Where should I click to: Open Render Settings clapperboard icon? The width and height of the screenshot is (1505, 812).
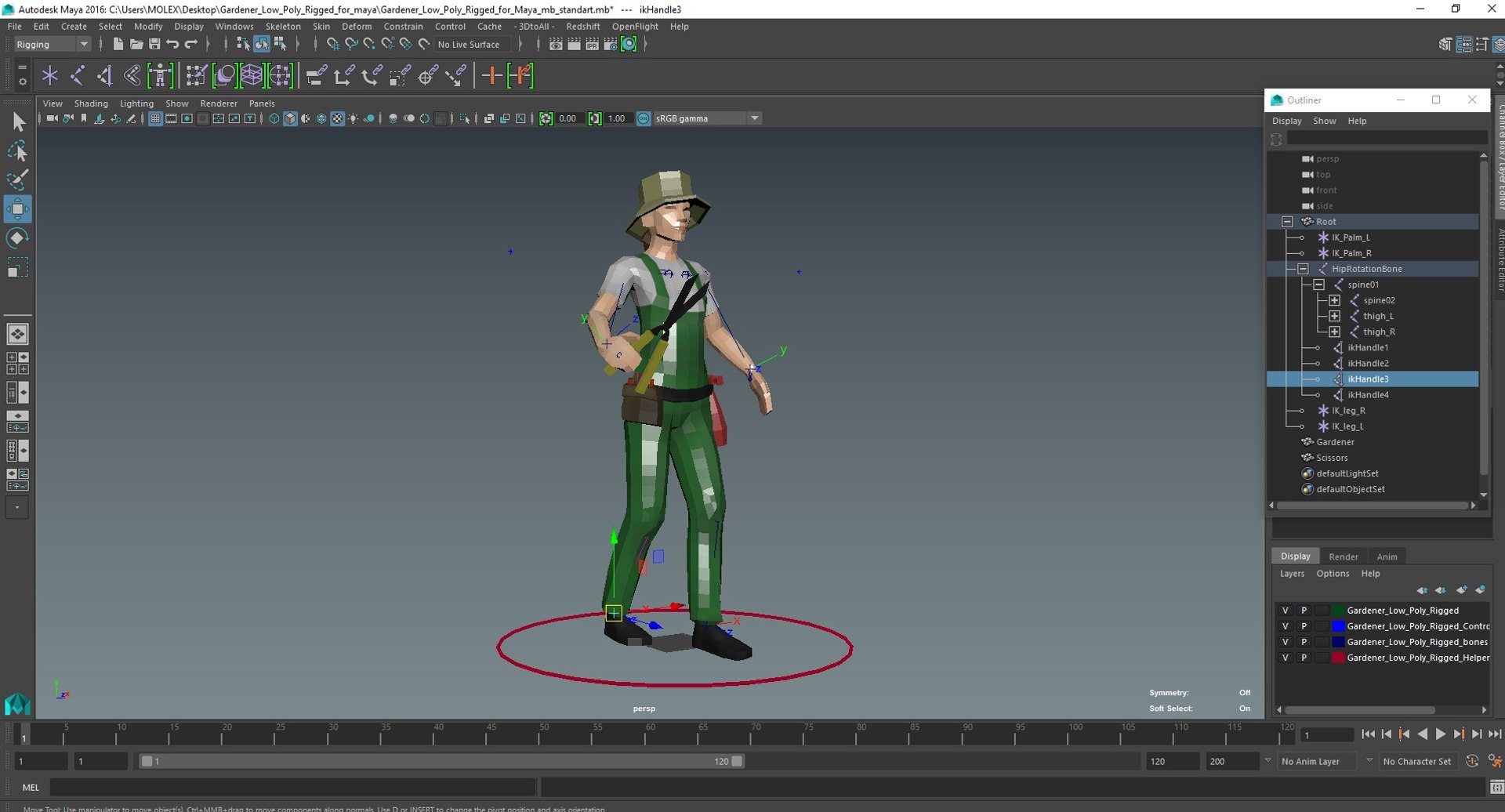[611, 45]
